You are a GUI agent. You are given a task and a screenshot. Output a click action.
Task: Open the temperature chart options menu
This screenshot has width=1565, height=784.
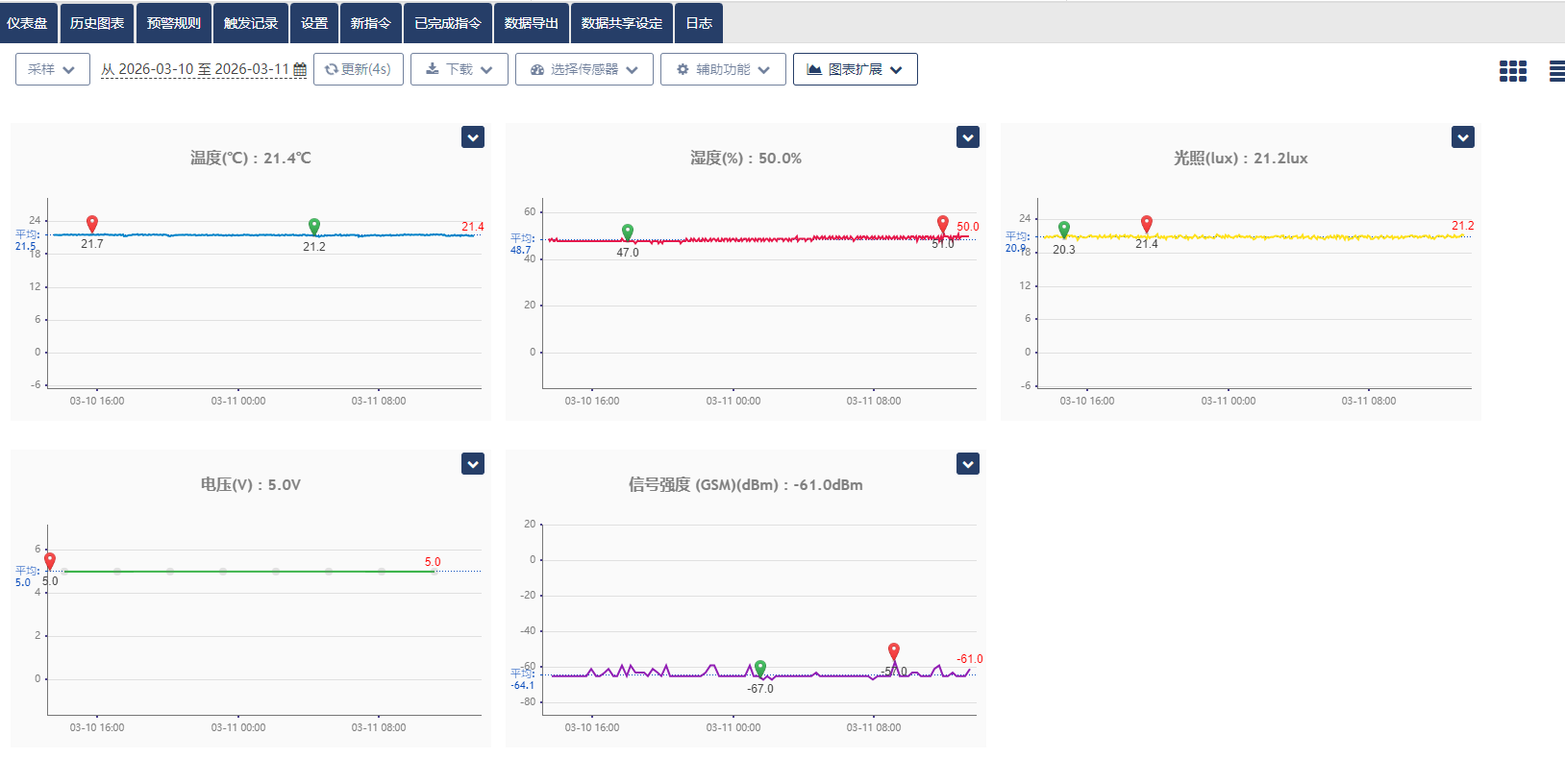click(473, 137)
